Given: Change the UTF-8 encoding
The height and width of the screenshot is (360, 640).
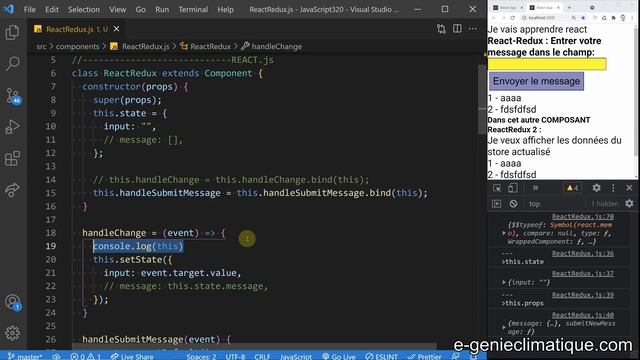Looking at the screenshot, I should tap(236, 356).
